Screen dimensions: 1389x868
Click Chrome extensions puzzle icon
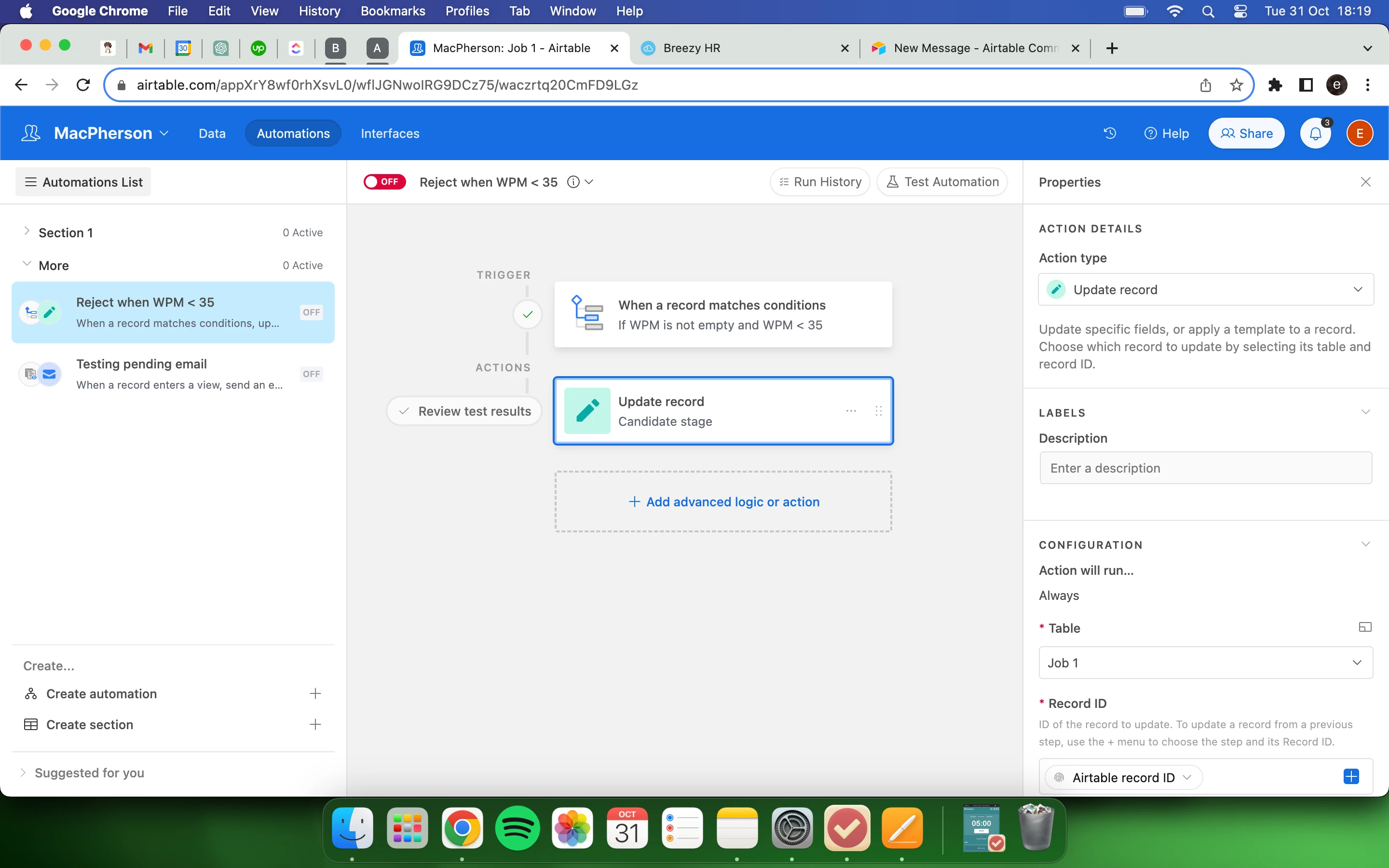click(x=1275, y=85)
